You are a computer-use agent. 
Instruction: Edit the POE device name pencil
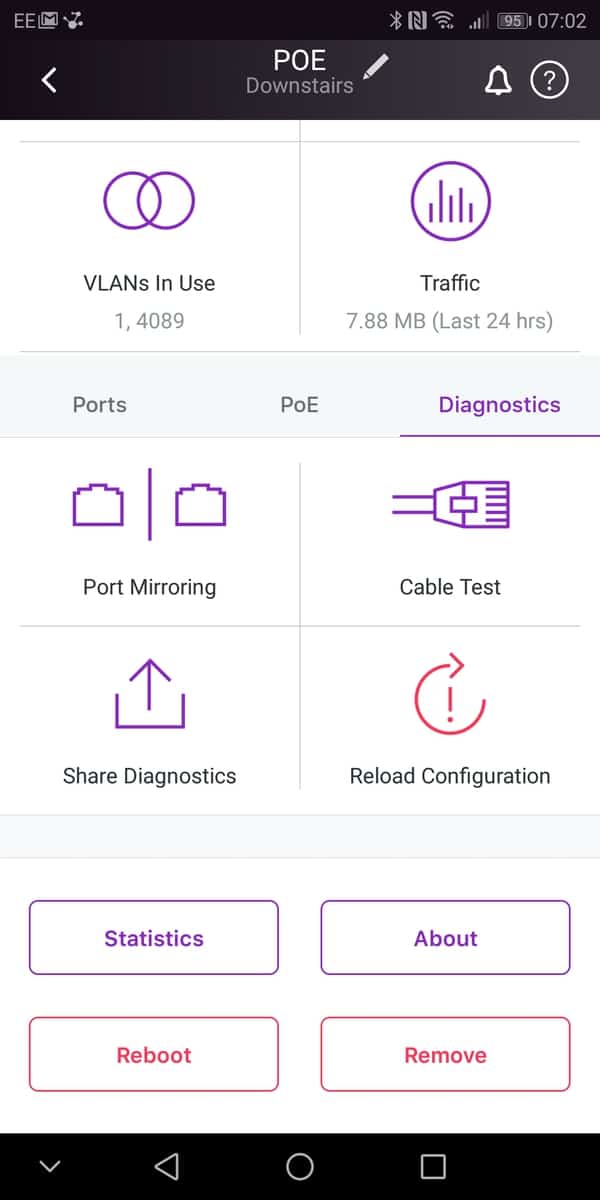point(376,67)
